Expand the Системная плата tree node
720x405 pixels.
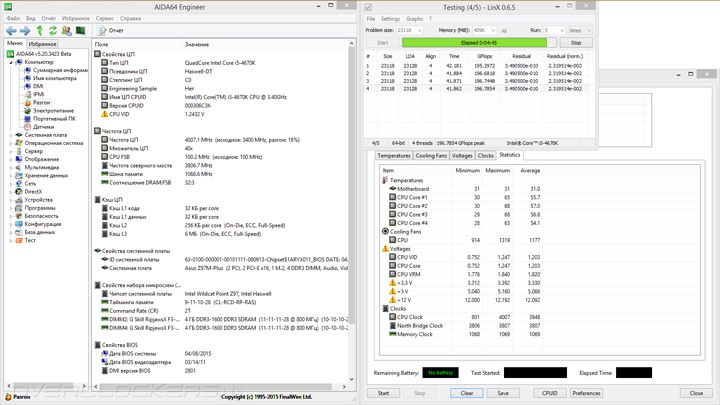coord(11,135)
